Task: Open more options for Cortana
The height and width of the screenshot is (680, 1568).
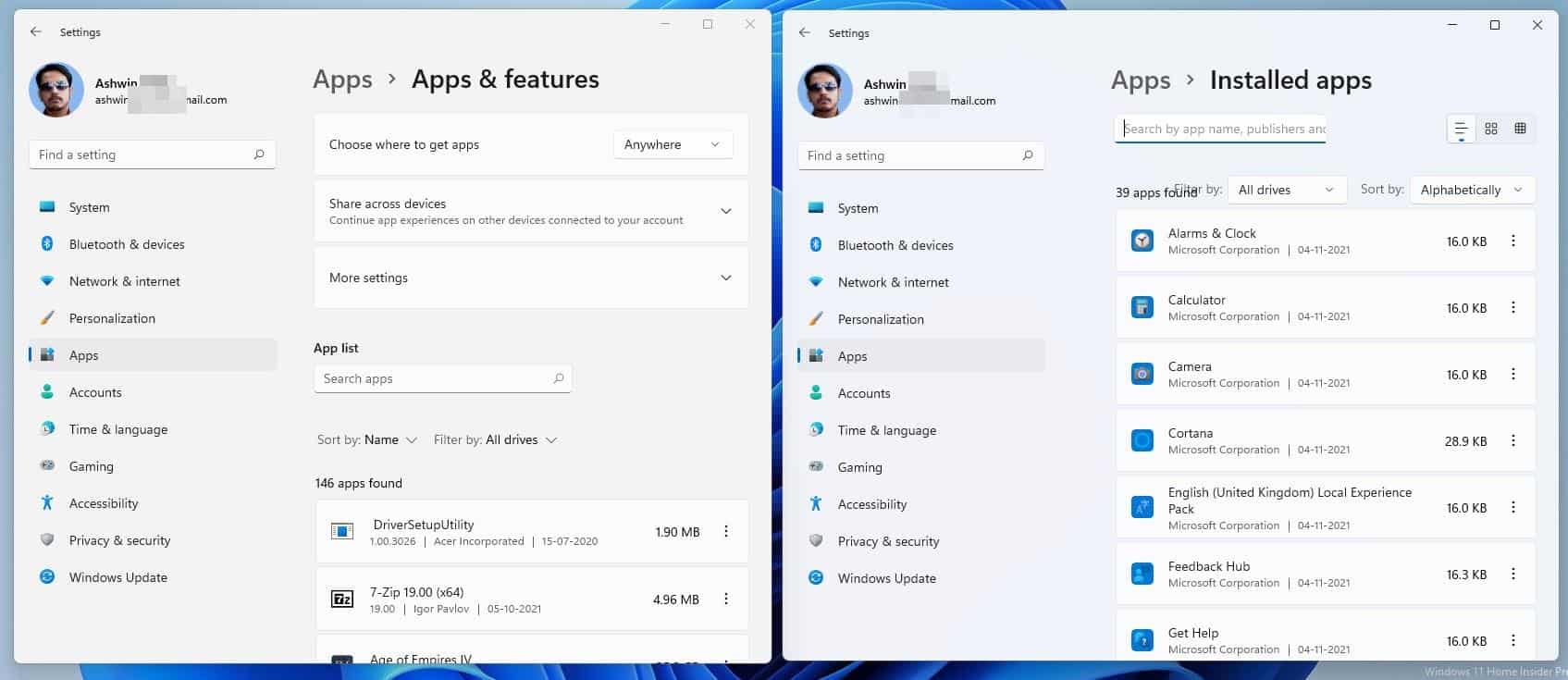Action: point(1513,441)
